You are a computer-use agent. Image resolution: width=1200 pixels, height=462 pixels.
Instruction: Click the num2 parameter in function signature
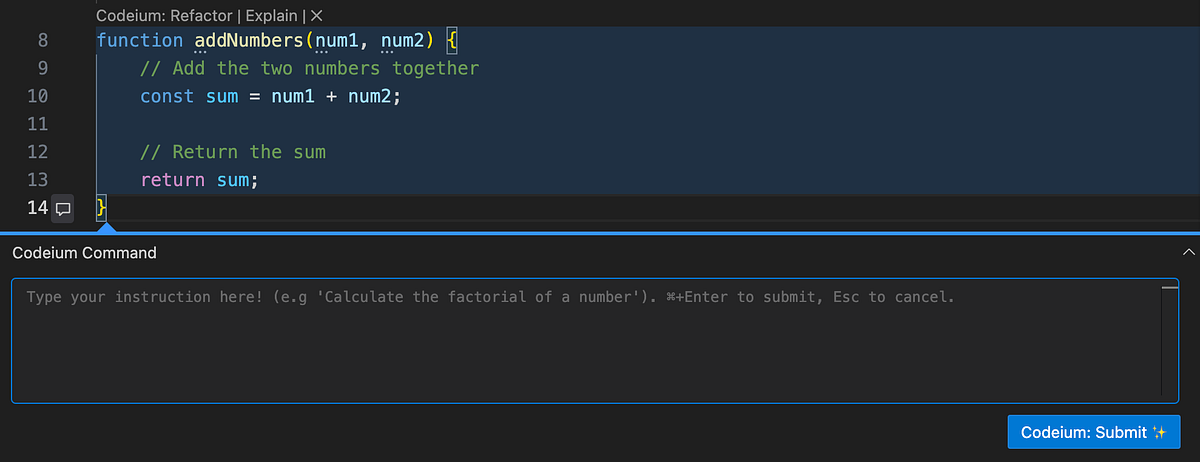point(403,41)
